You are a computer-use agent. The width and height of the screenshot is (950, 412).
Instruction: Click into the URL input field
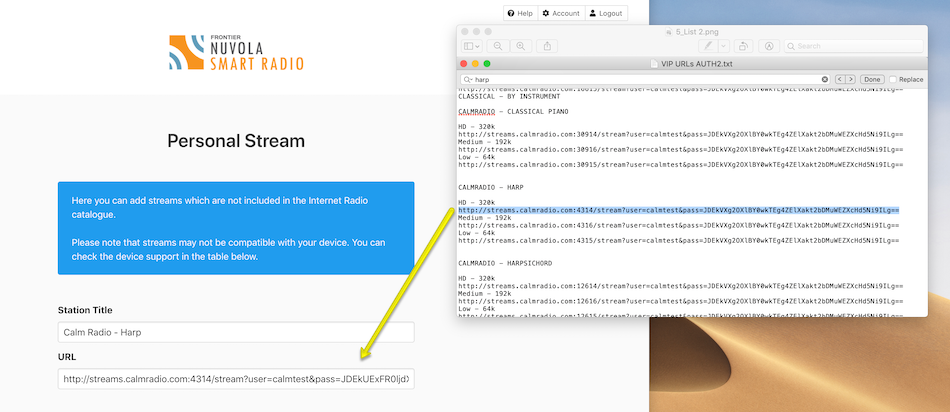[x=236, y=379]
